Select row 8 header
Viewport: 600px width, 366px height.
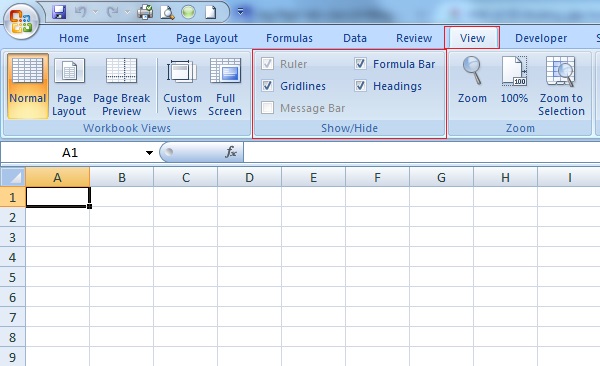pyautogui.click(x=13, y=337)
